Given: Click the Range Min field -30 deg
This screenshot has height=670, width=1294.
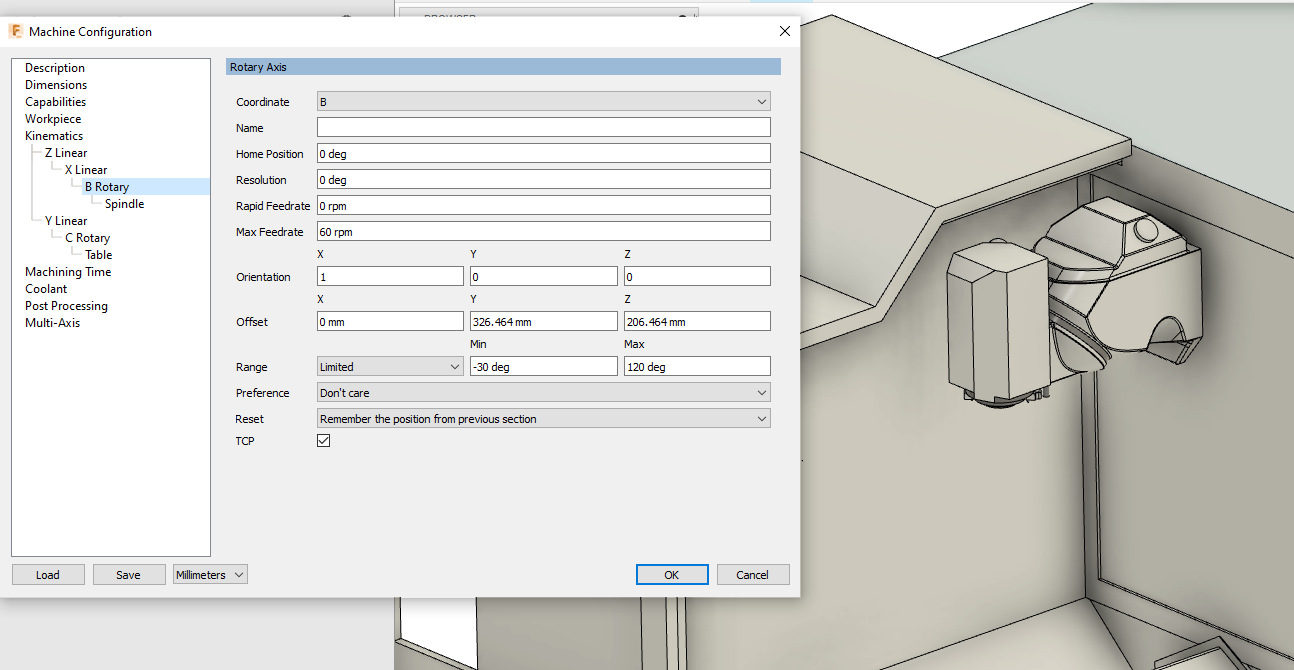Looking at the screenshot, I should pos(544,367).
